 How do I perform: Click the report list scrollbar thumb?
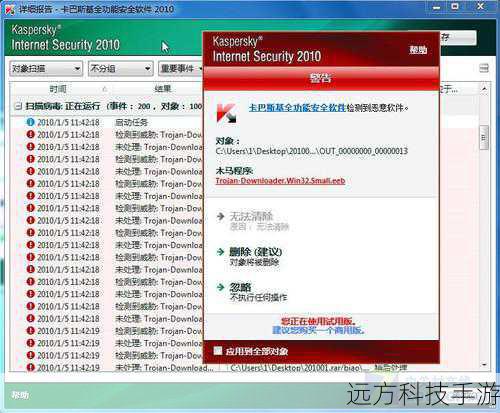[484, 137]
